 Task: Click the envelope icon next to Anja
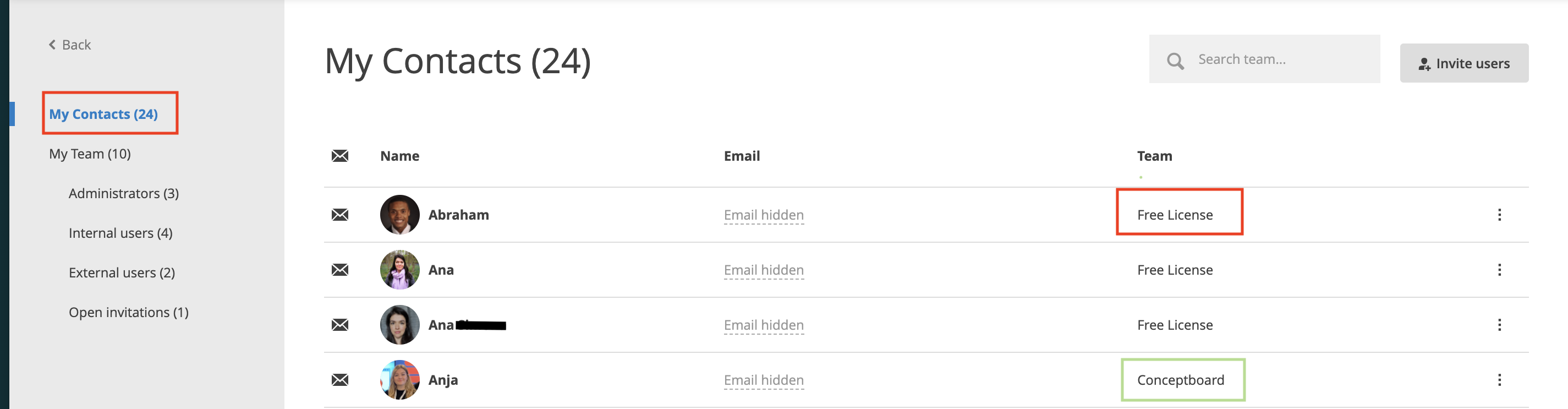pyautogui.click(x=339, y=380)
